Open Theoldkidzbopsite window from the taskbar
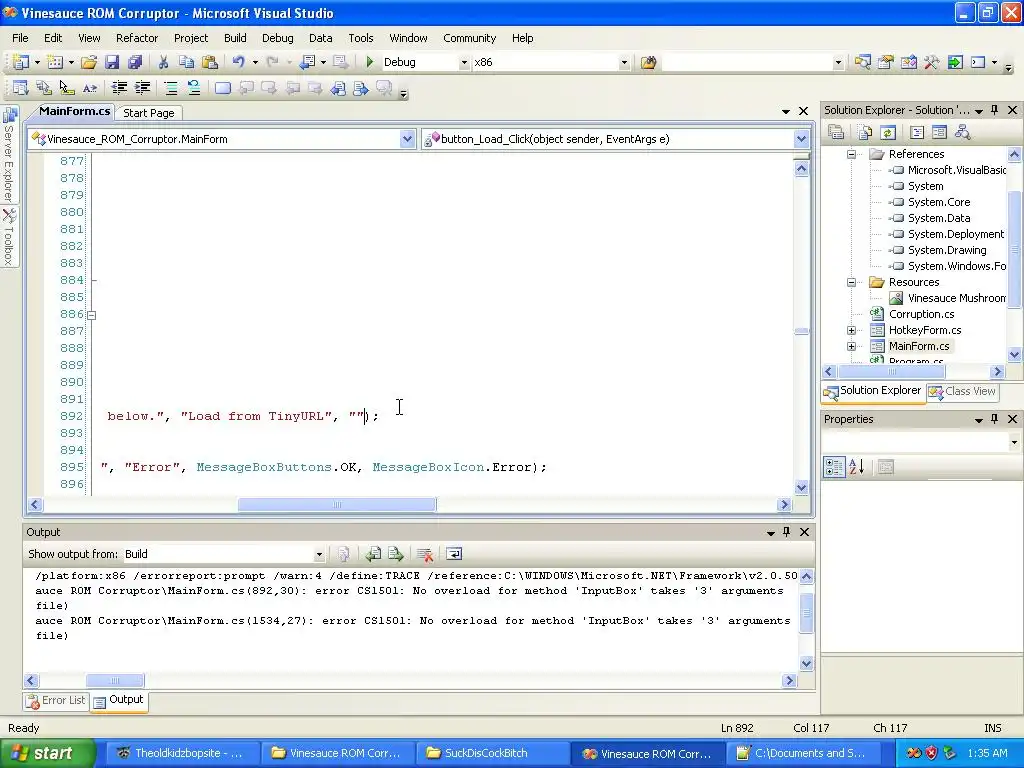The height and width of the screenshot is (768, 1024). (180, 753)
